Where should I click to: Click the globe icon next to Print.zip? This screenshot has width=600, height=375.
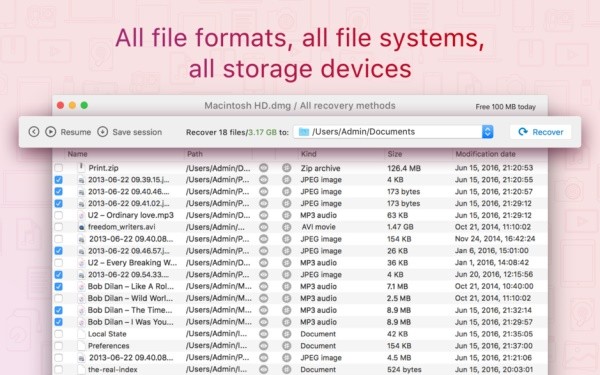287,168
